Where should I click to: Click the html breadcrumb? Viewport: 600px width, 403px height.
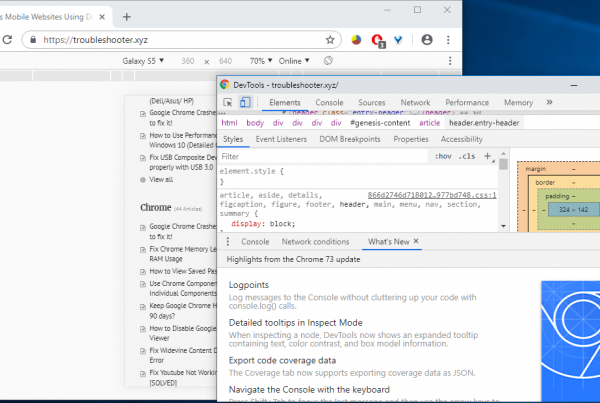[x=229, y=123]
